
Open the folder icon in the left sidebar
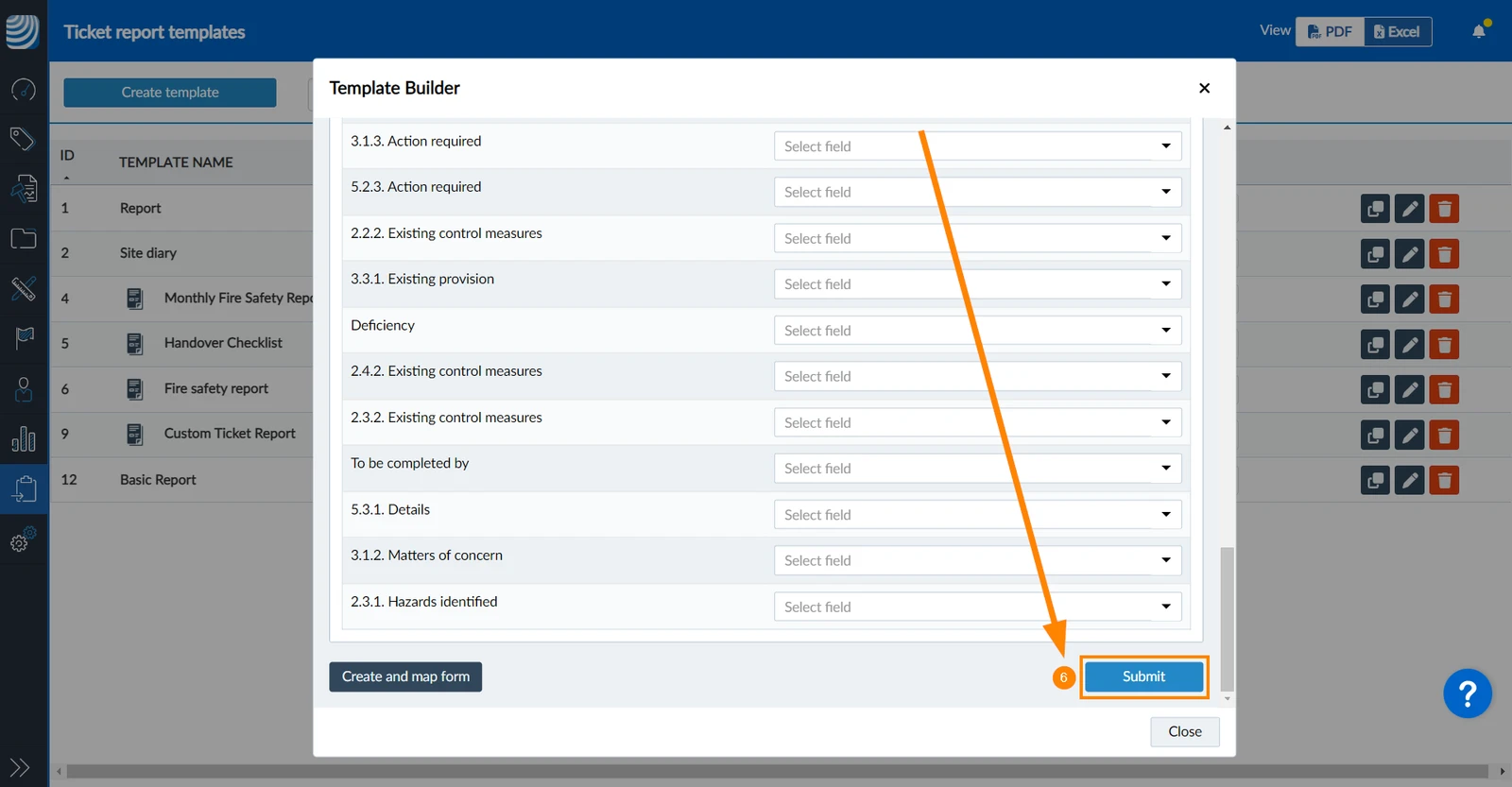coord(24,238)
